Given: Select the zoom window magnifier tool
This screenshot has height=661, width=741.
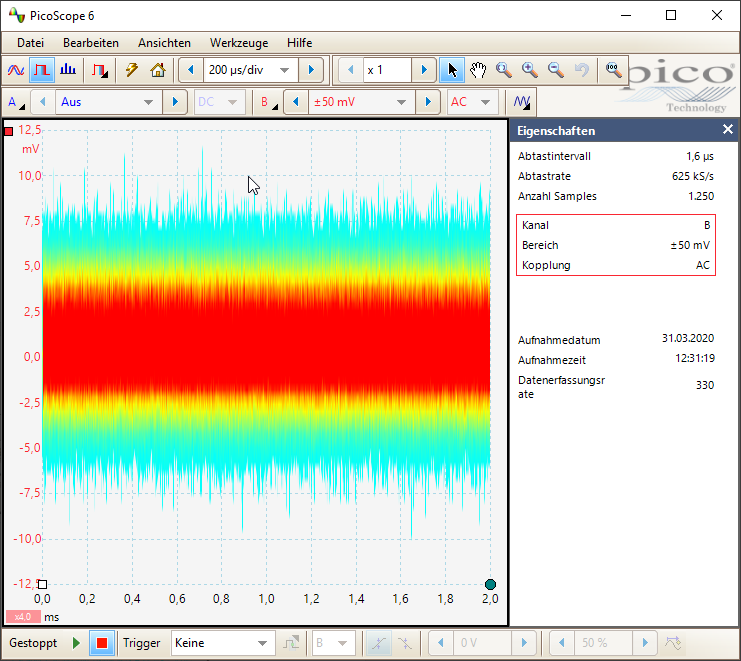Looking at the screenshot, I should tap(504, 70).
